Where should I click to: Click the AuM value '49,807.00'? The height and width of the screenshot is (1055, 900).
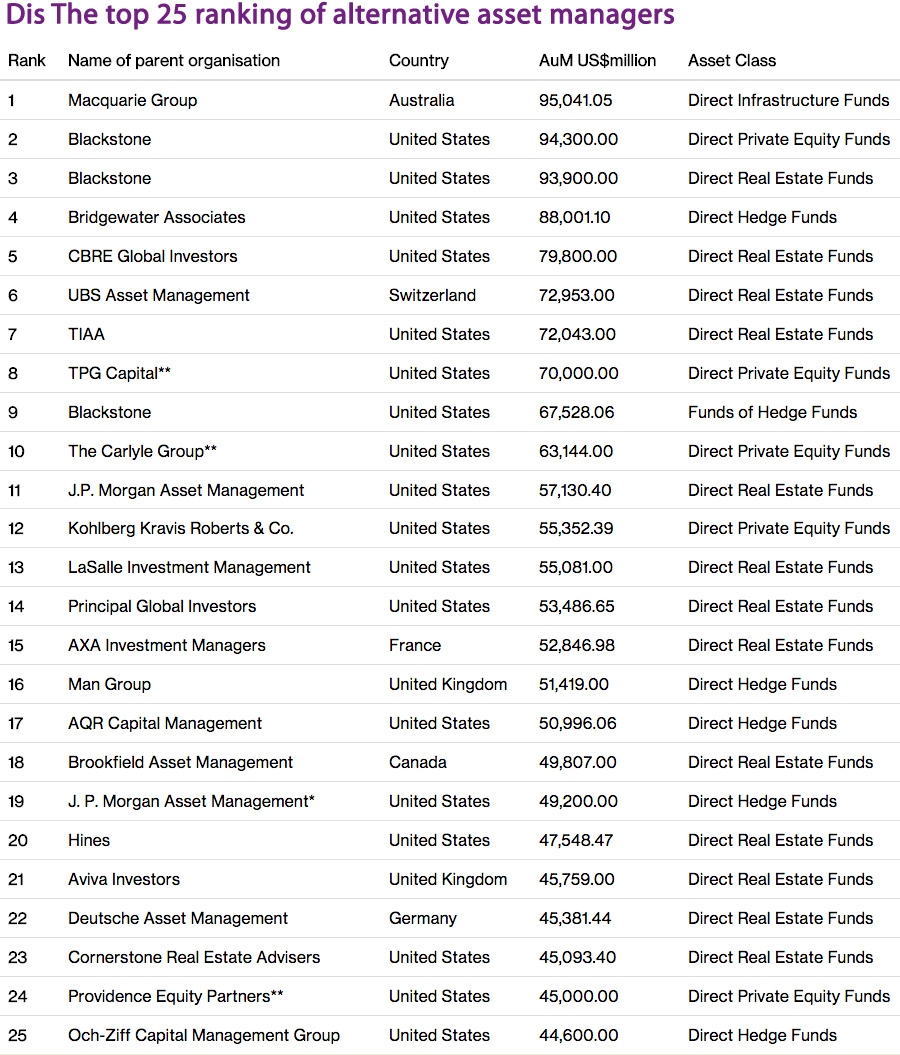pyautogui.click(x=577, y=762)
